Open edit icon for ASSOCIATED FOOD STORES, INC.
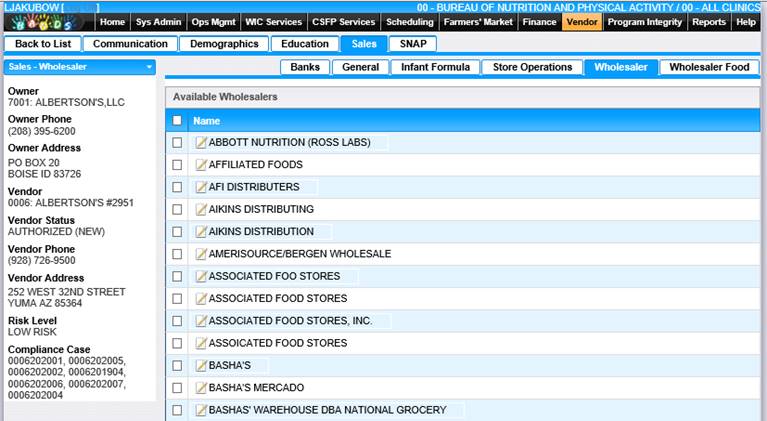 pos(201,321)
